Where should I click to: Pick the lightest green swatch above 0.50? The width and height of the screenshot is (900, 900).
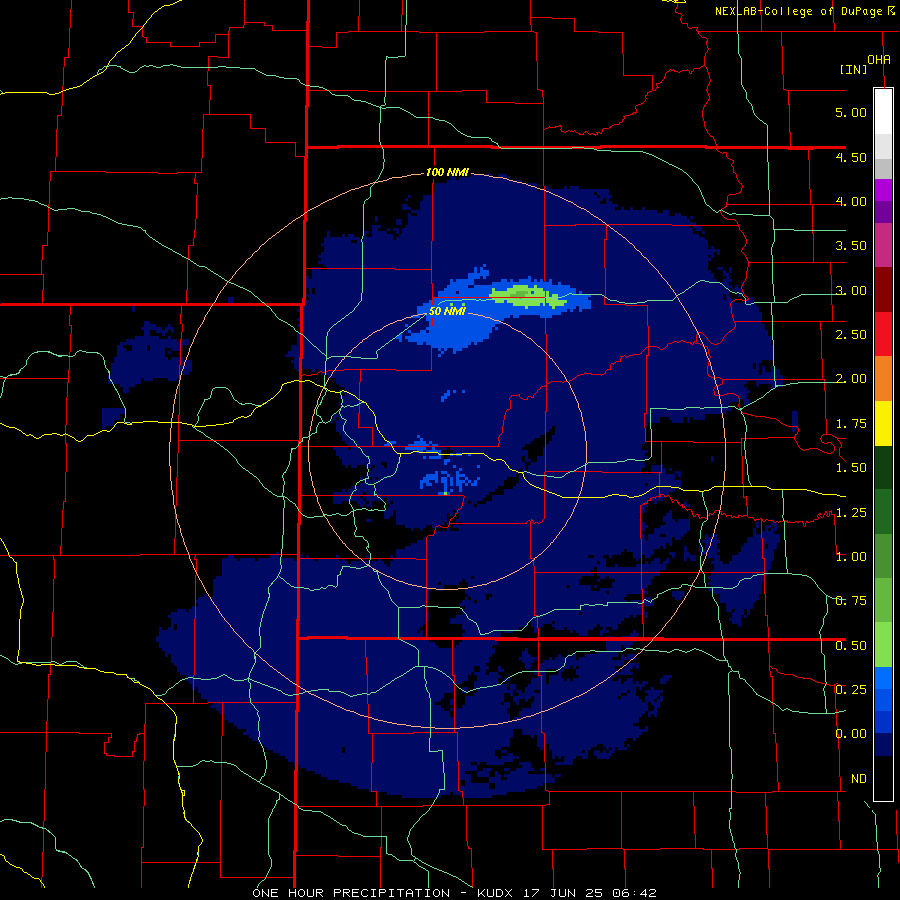tap(883, 645)
